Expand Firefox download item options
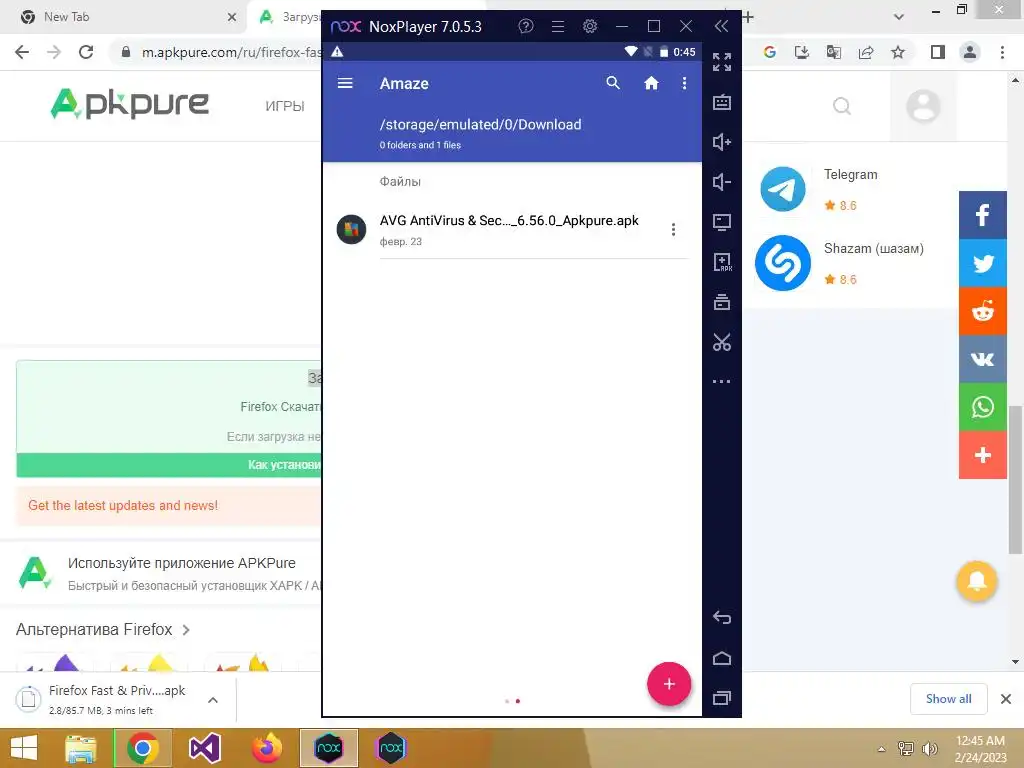 213,700
